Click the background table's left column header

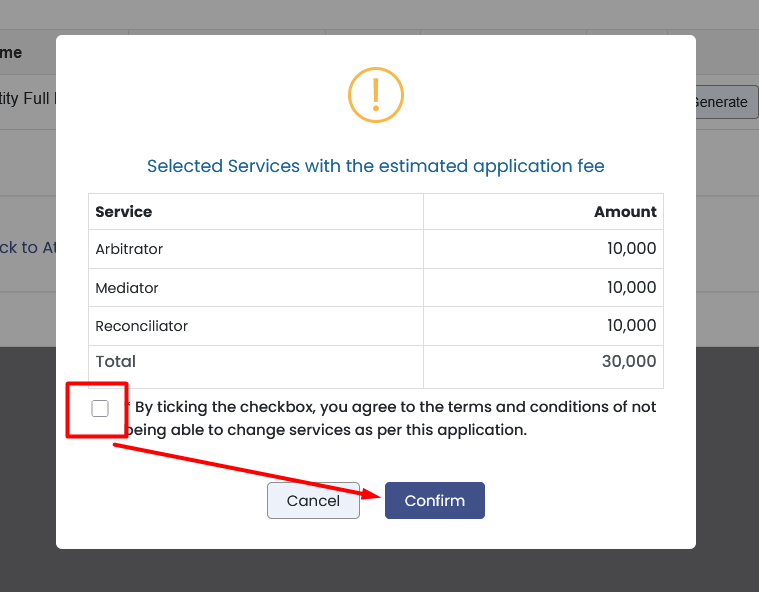(x=12, y=52)
